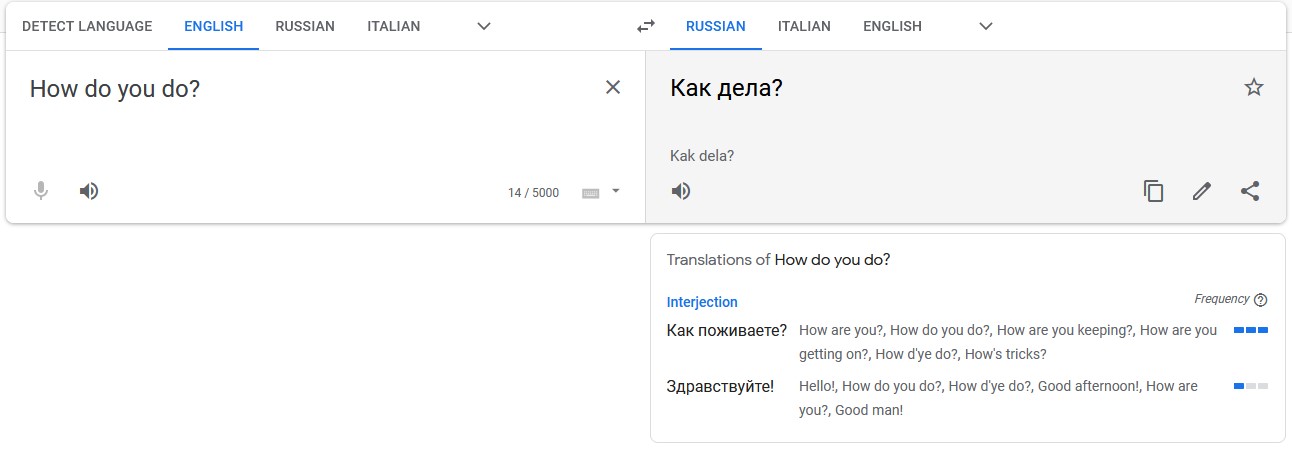
Task: Listen to the English source text
Action: point(89,191)
